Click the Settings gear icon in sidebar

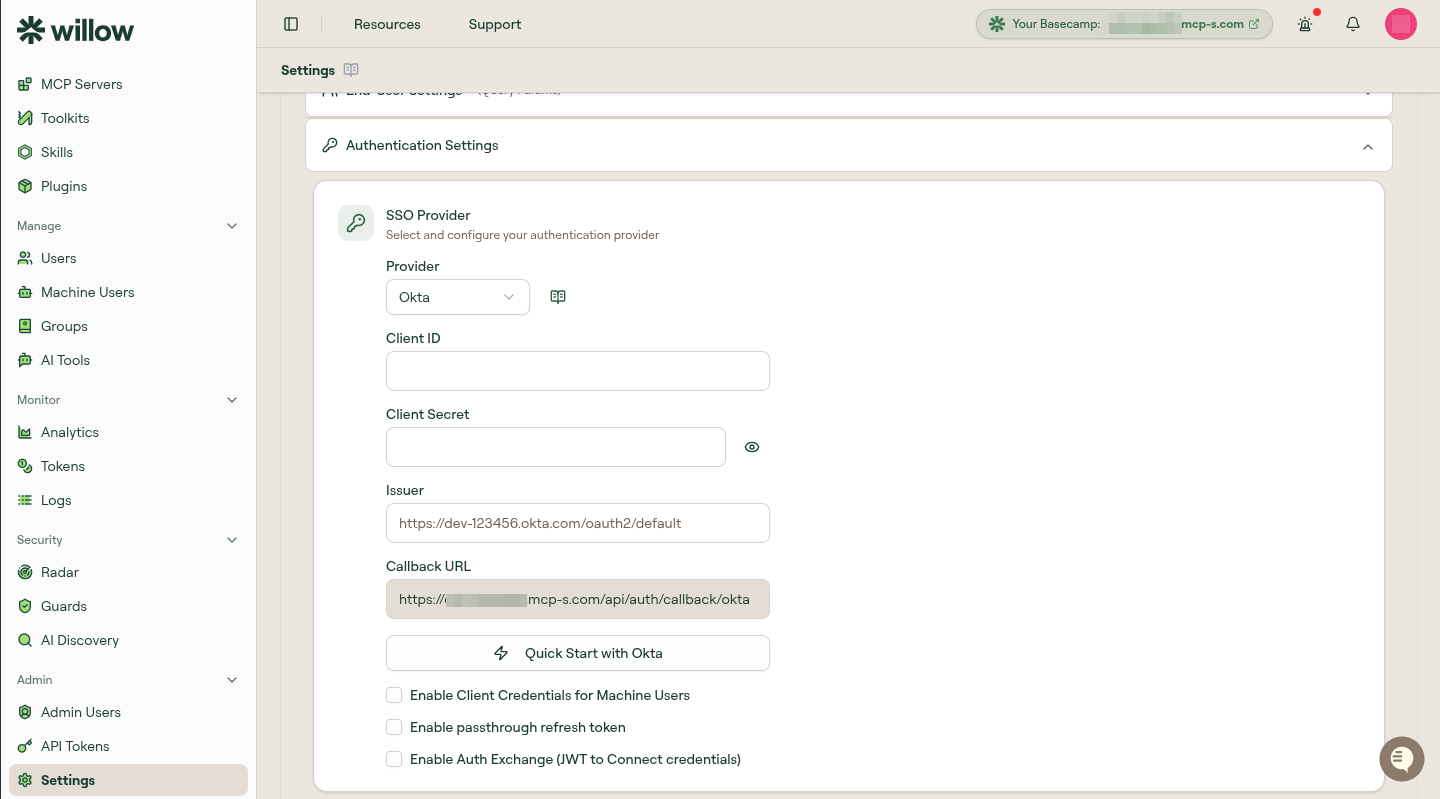point(25,780)
